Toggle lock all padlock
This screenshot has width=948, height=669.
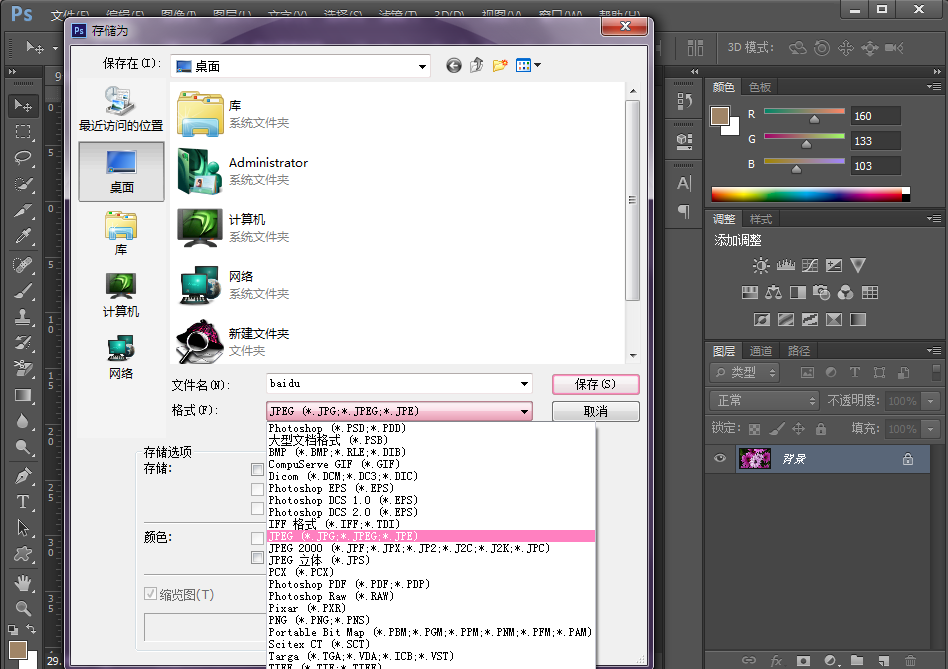pos(820,429)
